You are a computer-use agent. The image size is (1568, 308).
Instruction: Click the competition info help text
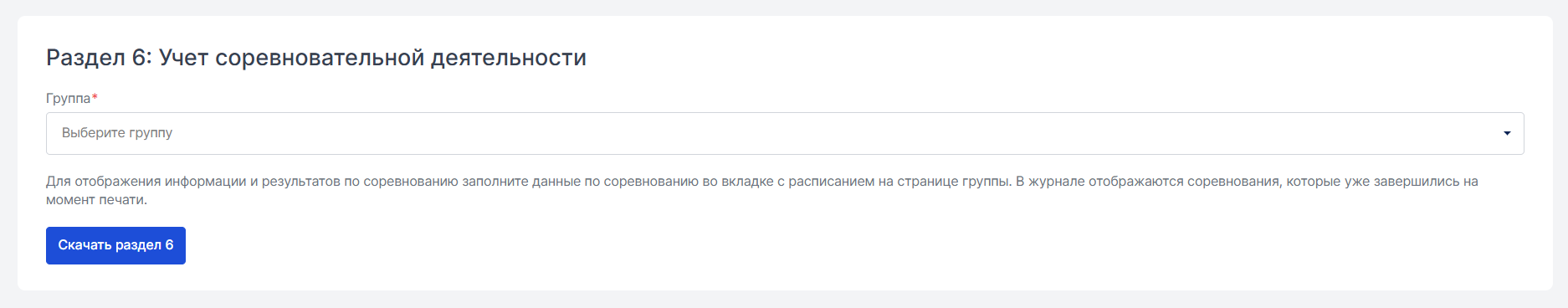tap(762, 190)
